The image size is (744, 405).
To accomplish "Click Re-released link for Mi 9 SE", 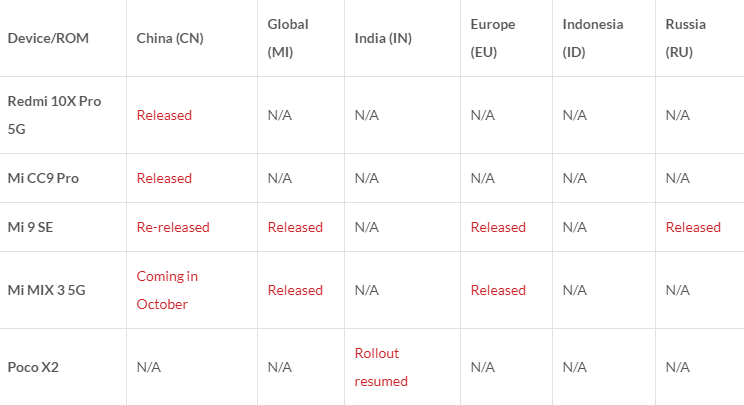I will coord(173,227).
